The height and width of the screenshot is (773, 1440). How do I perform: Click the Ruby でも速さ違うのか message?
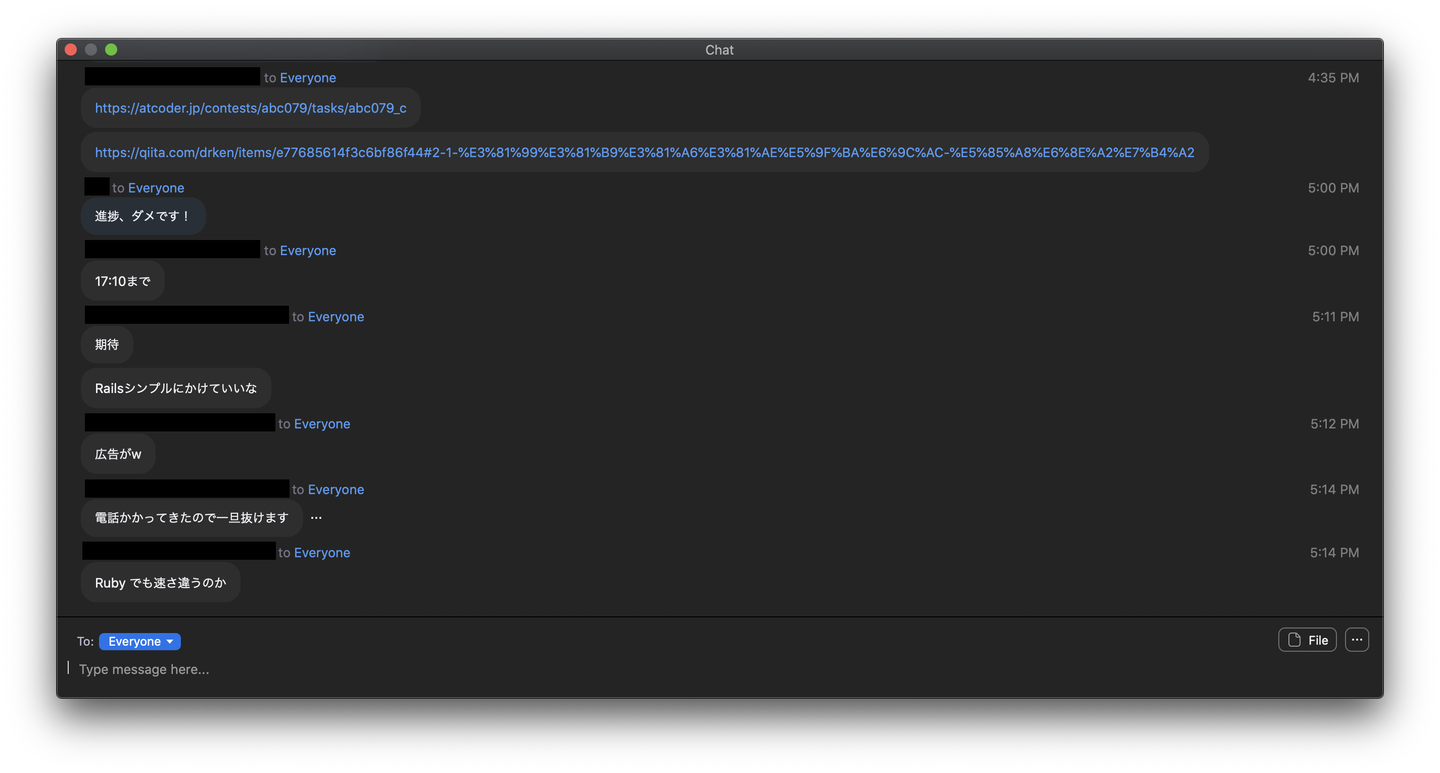tap(160, 583)
